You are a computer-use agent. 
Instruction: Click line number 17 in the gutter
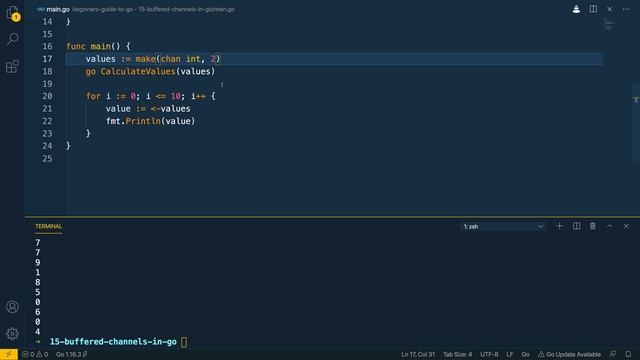(47, 59)
